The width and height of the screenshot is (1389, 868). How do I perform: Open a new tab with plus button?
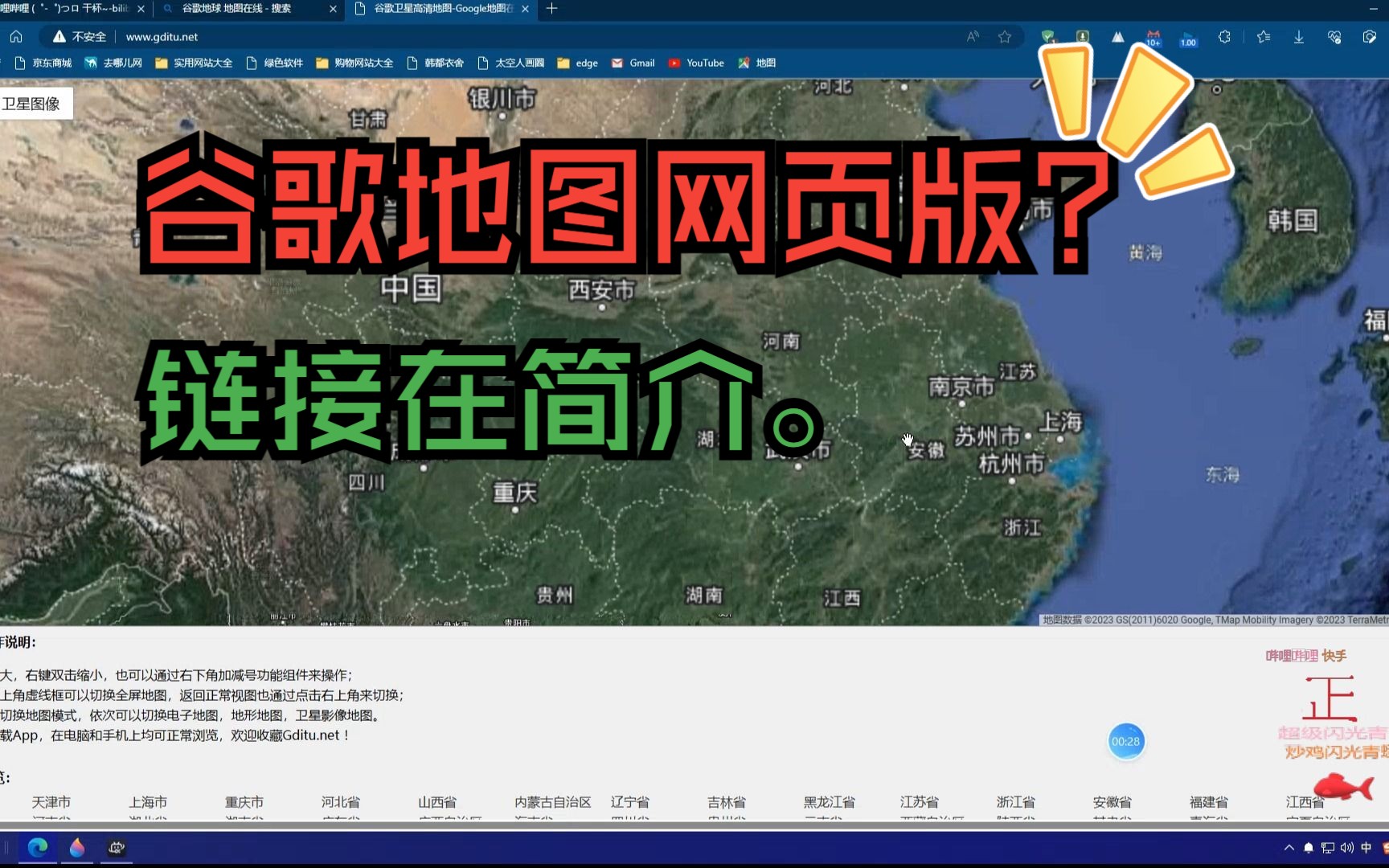551,9
